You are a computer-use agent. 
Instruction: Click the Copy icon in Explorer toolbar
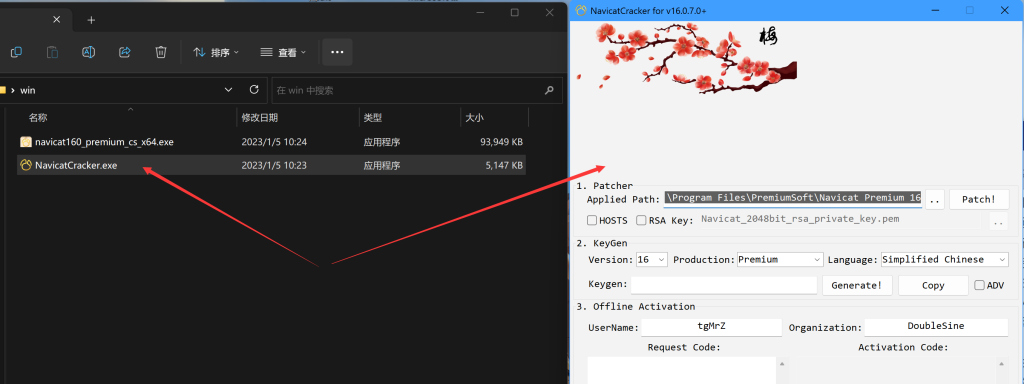click(16, 52)
